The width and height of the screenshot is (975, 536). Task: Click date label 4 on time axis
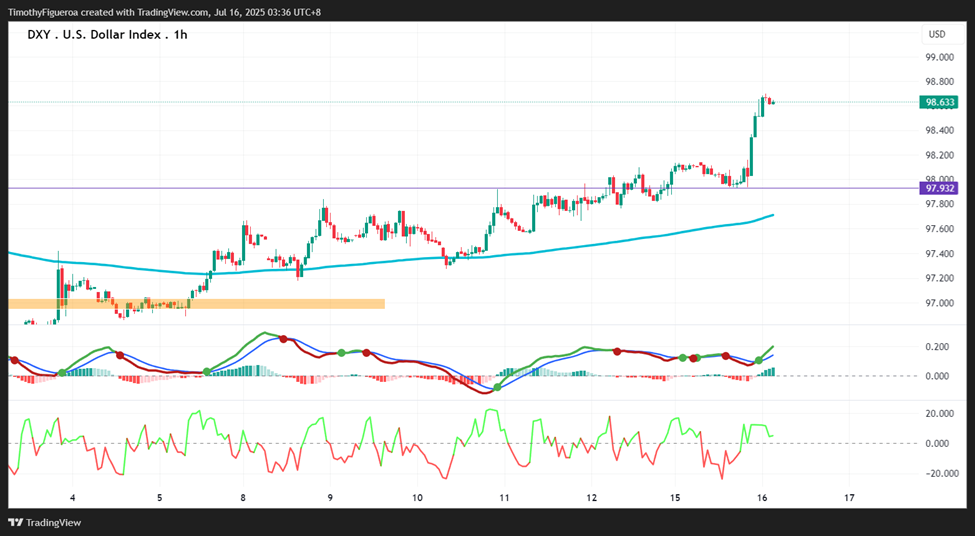[x=73, y=498]
